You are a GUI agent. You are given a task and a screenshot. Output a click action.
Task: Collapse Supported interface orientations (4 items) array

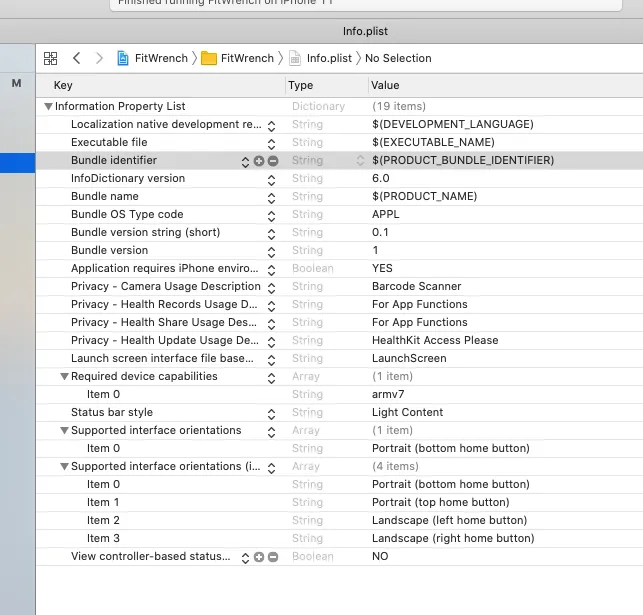tap(64, 467)
